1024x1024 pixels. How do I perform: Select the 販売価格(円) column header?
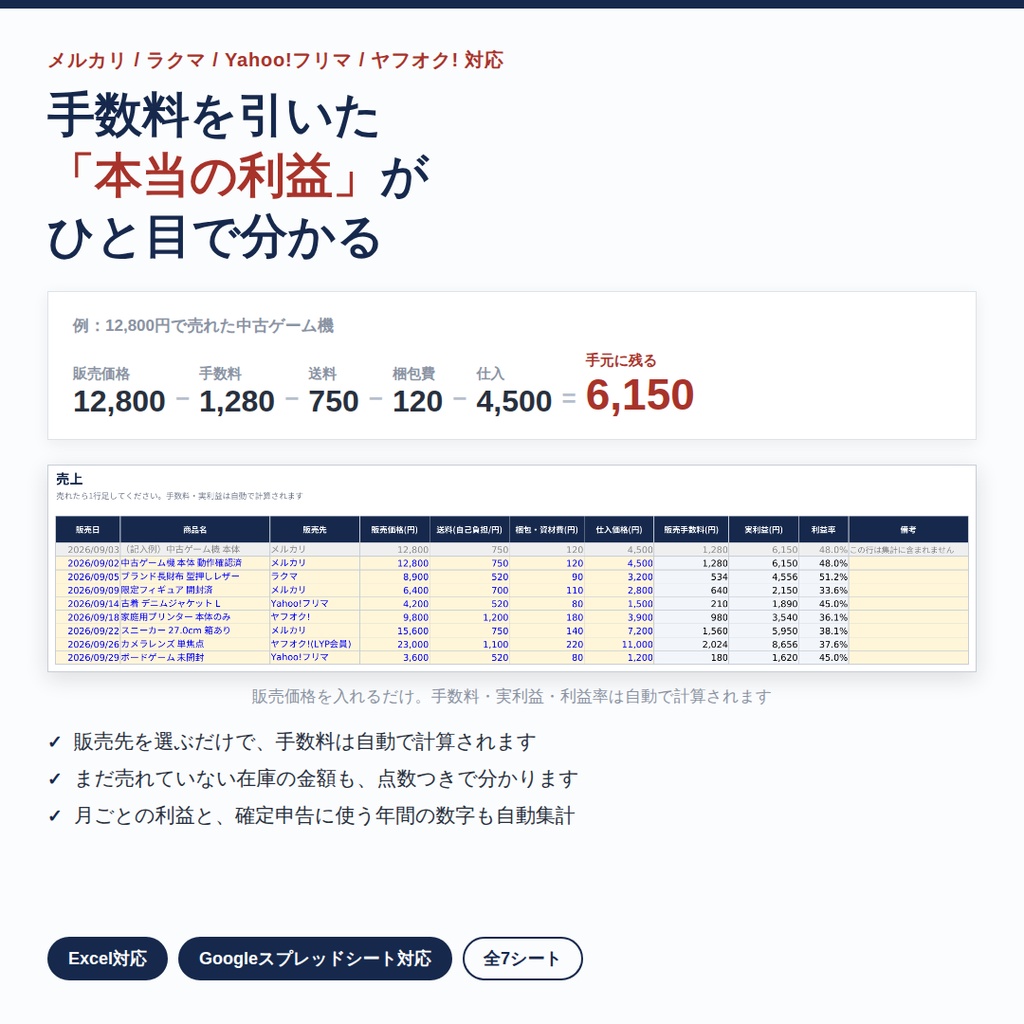pyautogui.click(x=394, y=530)
